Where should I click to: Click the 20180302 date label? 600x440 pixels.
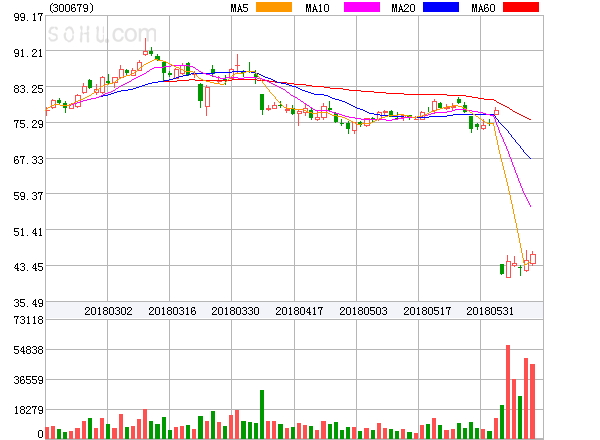click(x=108, y=311)
